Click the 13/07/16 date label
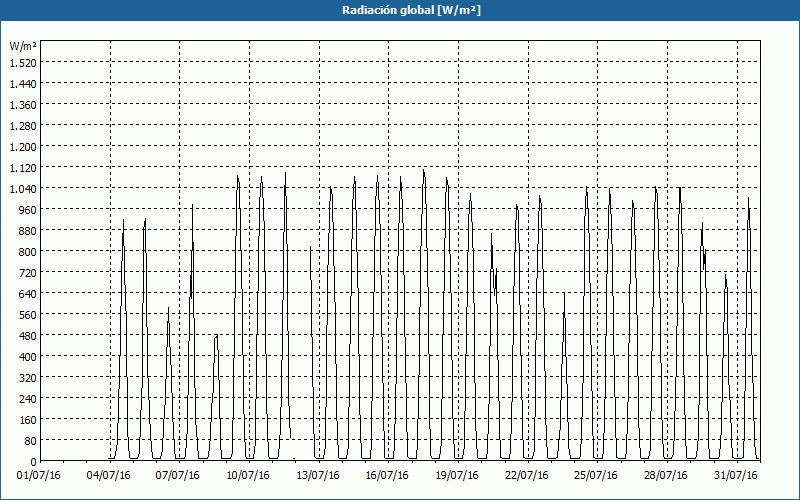This screenshot has width=800, height=500. pos(318,476)
